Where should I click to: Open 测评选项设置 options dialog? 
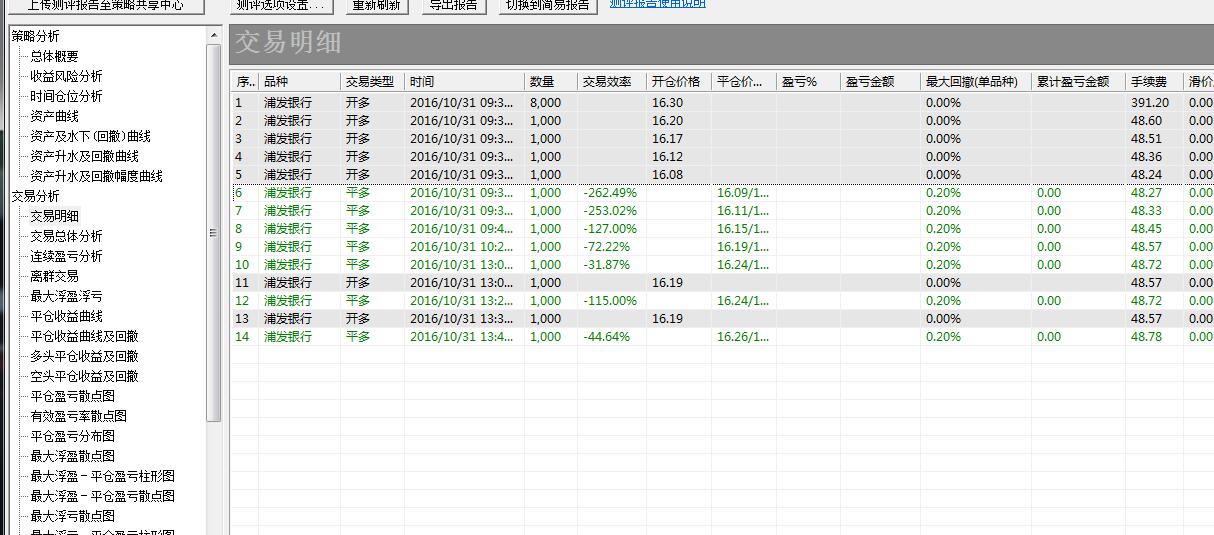tap(281, 5)
